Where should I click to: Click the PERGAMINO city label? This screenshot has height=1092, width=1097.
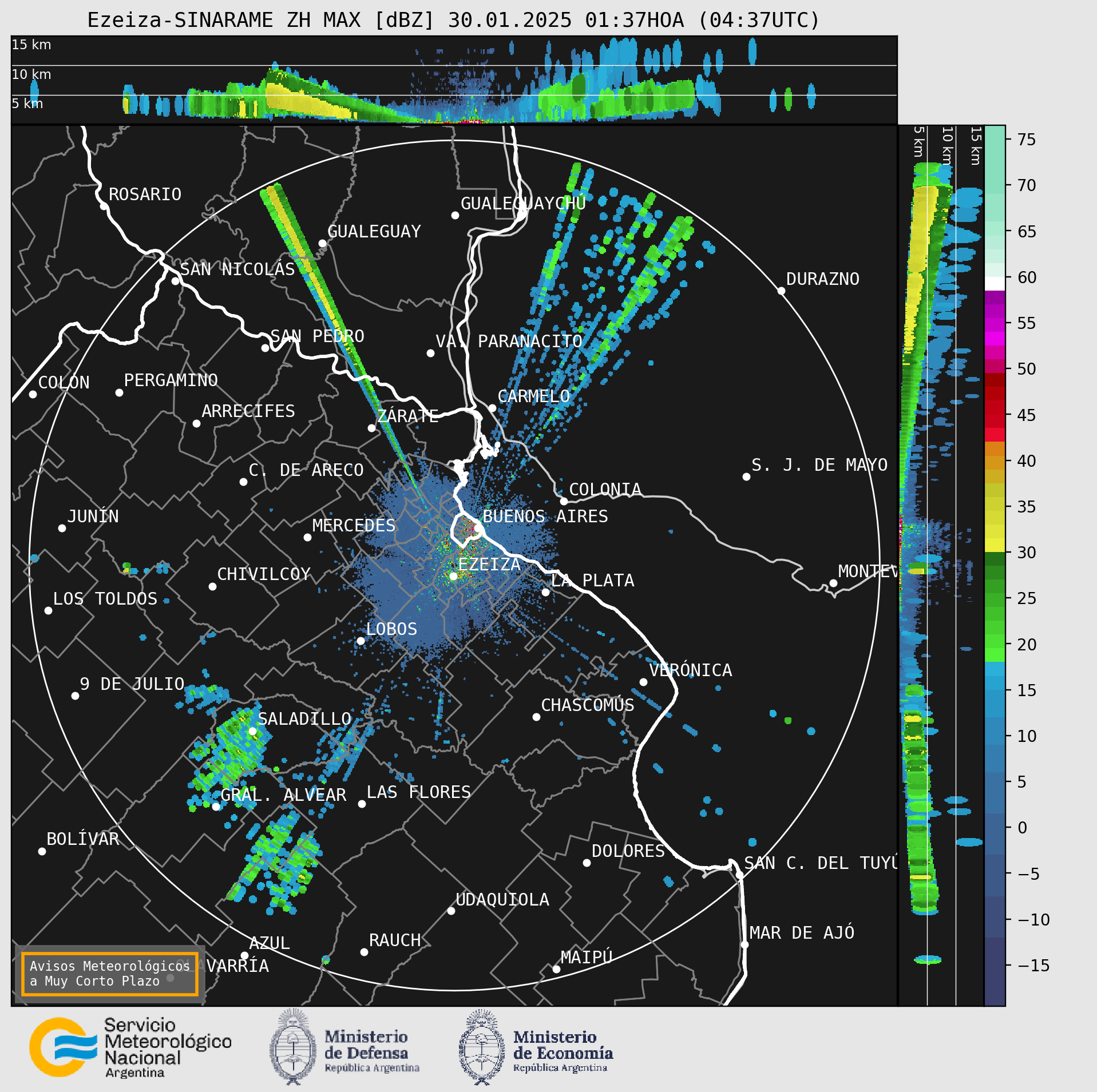tap(171, 380)
